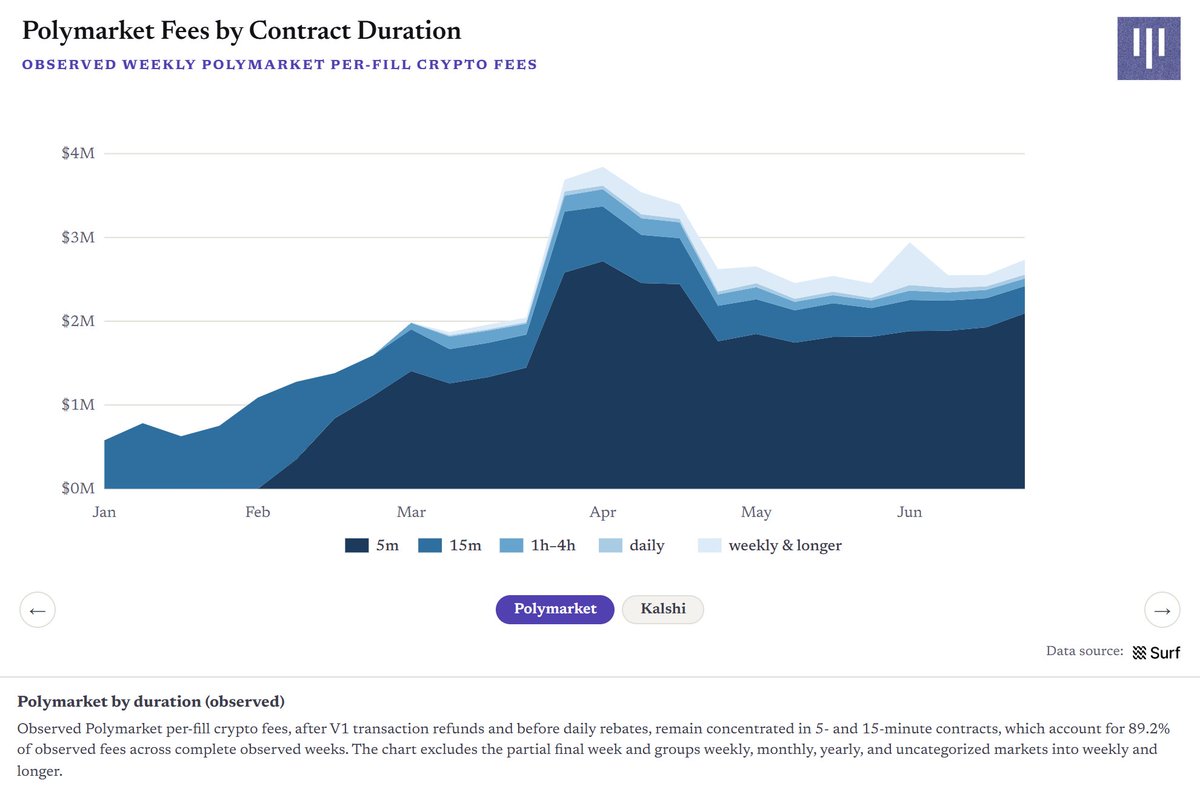
Task: Toggle the 1h–4h legend entry
Action: 538,546
